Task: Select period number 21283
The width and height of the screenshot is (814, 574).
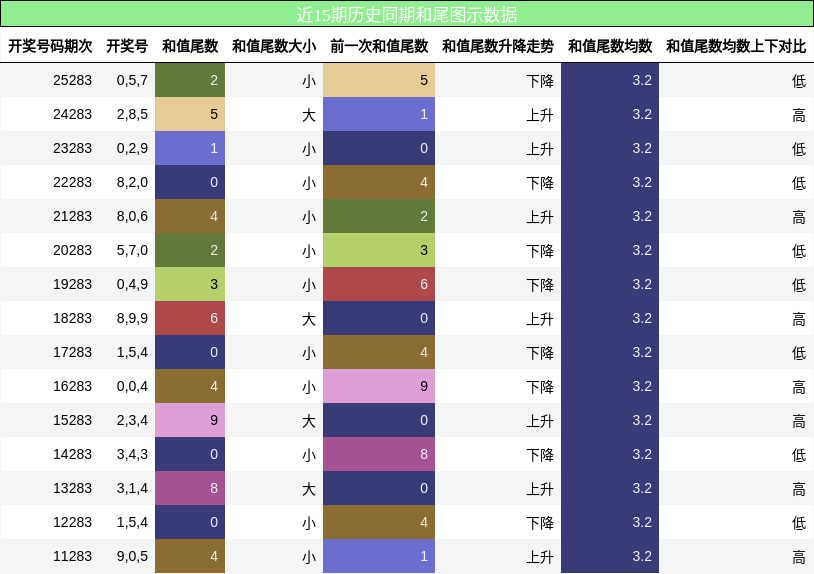Action: point(72,216)
